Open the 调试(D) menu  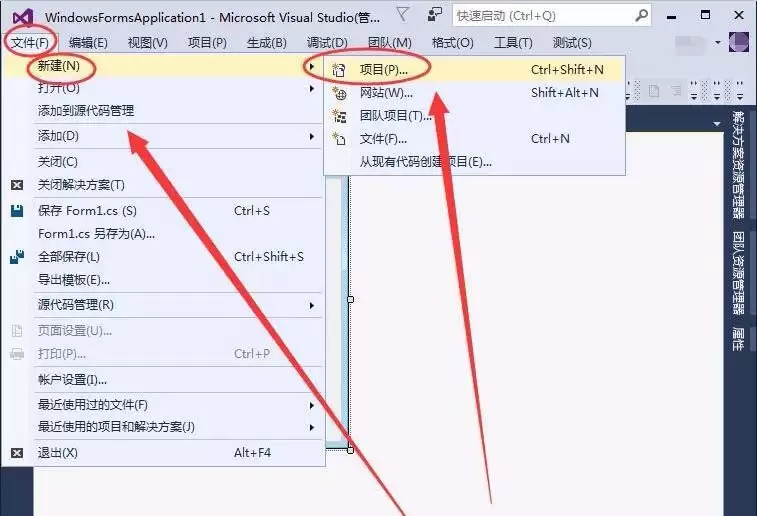point(327,42)
